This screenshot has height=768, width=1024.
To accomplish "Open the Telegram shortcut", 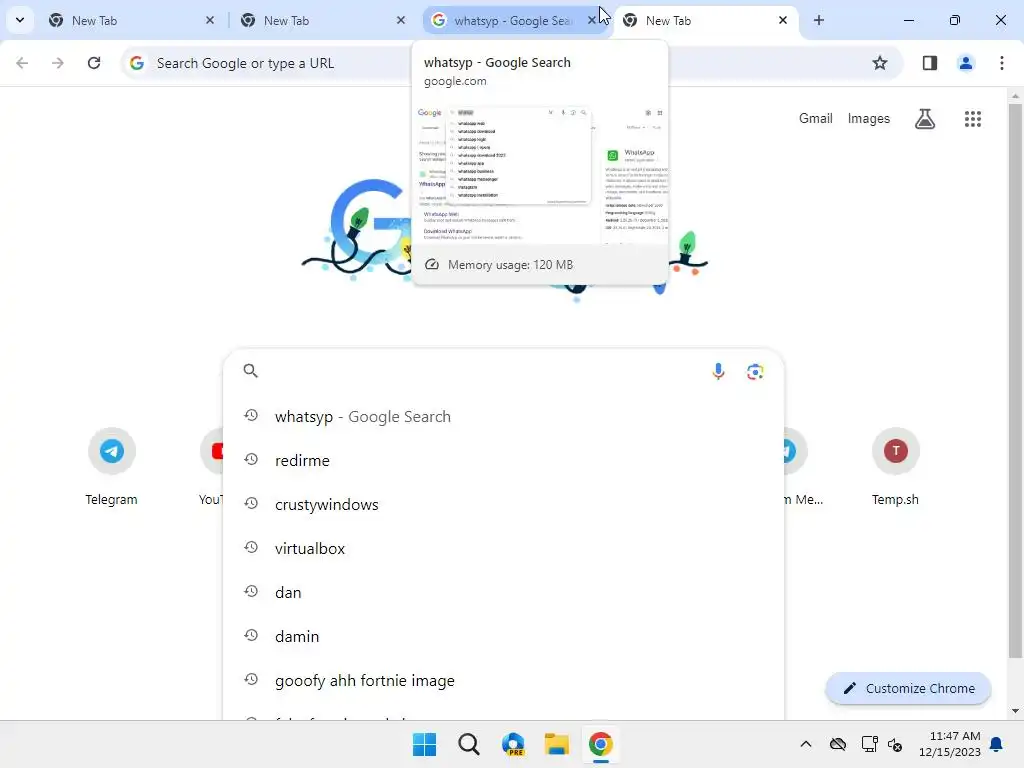I will (x=112, y=468).
